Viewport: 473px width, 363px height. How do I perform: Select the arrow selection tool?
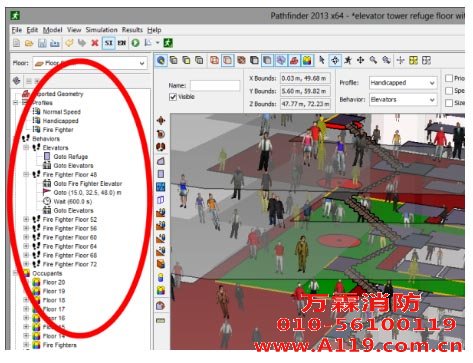point(322,60)
